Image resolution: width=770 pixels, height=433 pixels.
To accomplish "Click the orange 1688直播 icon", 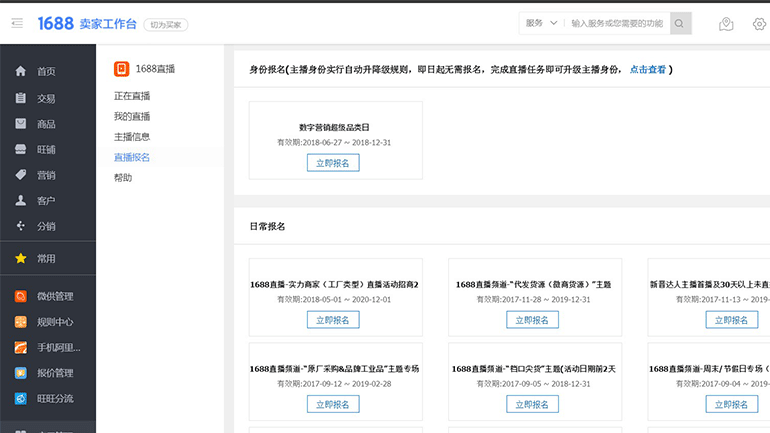I will pos(121,69).
